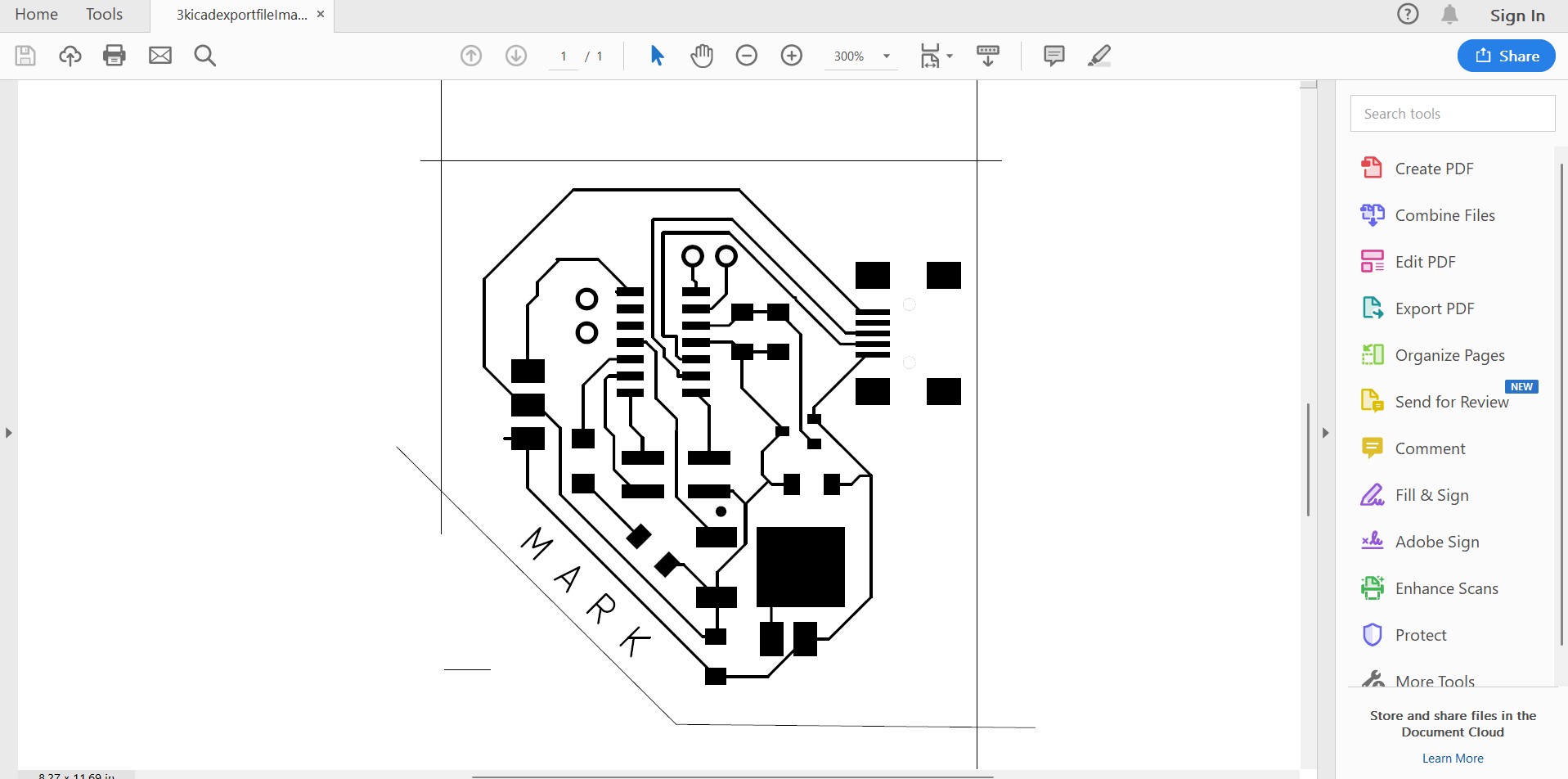The image size is (1568, 779).
Task: Open the find text search icon
Action: coord(205,56)
